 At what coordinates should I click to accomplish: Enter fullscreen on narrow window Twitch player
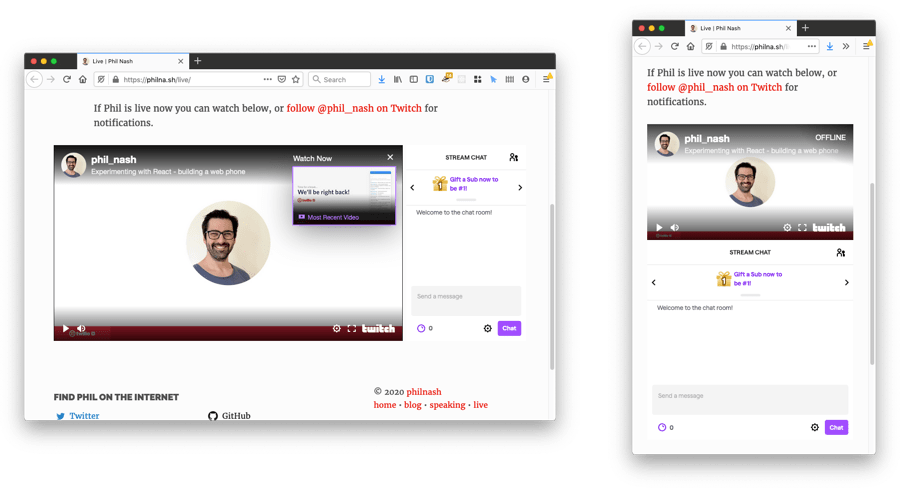802,227
